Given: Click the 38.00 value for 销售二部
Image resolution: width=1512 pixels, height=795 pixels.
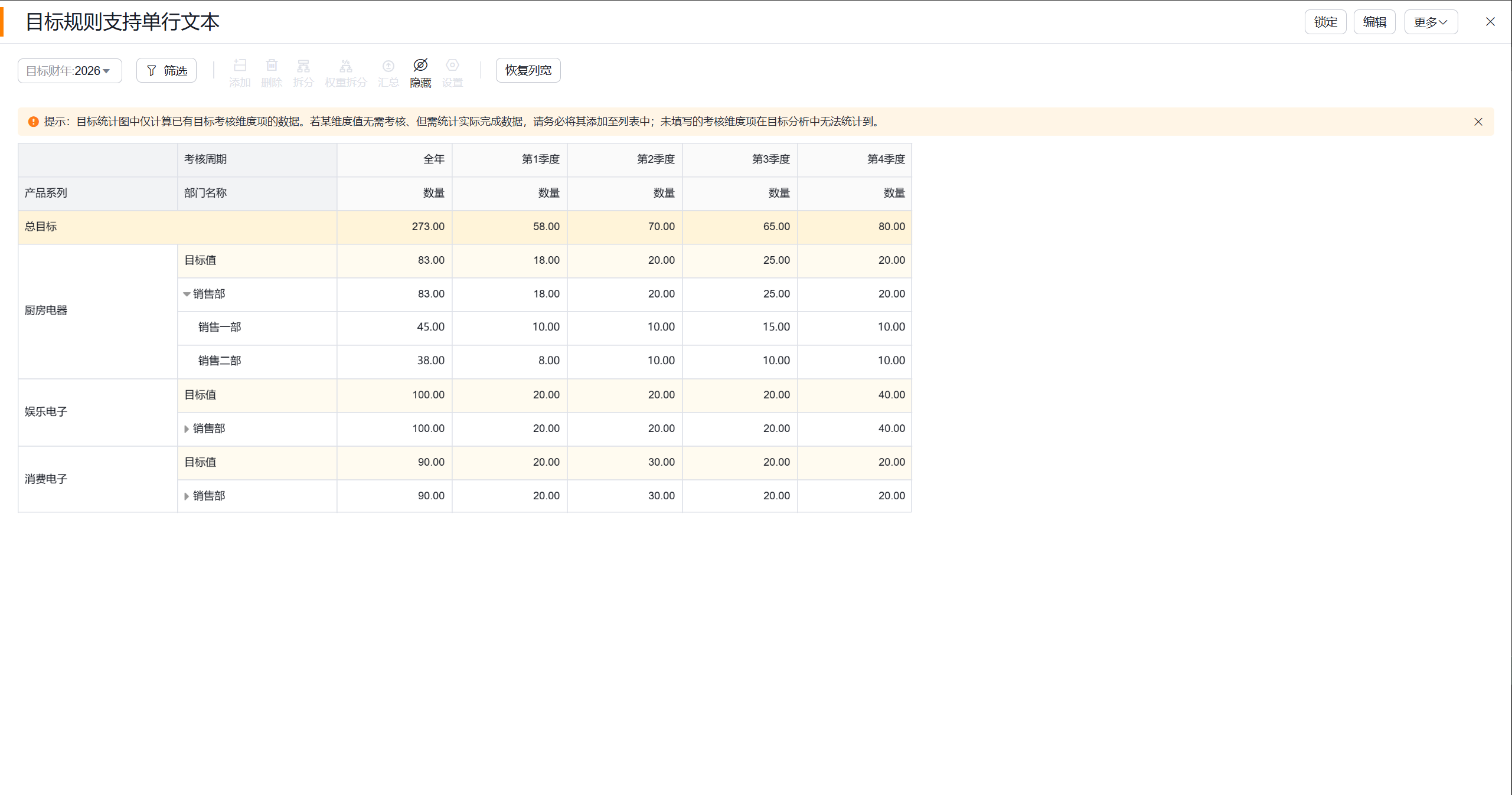Looking at the screenshot, I should coord(431,361).
